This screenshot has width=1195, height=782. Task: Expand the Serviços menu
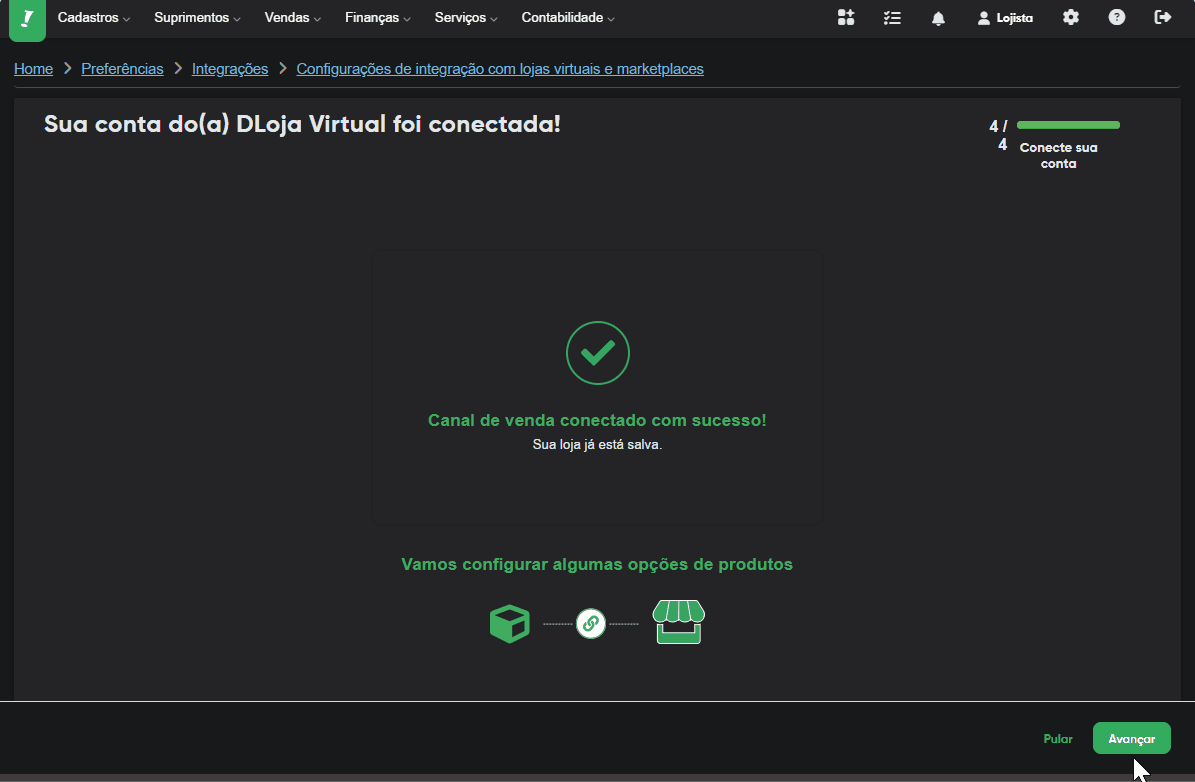click(466, 18)
